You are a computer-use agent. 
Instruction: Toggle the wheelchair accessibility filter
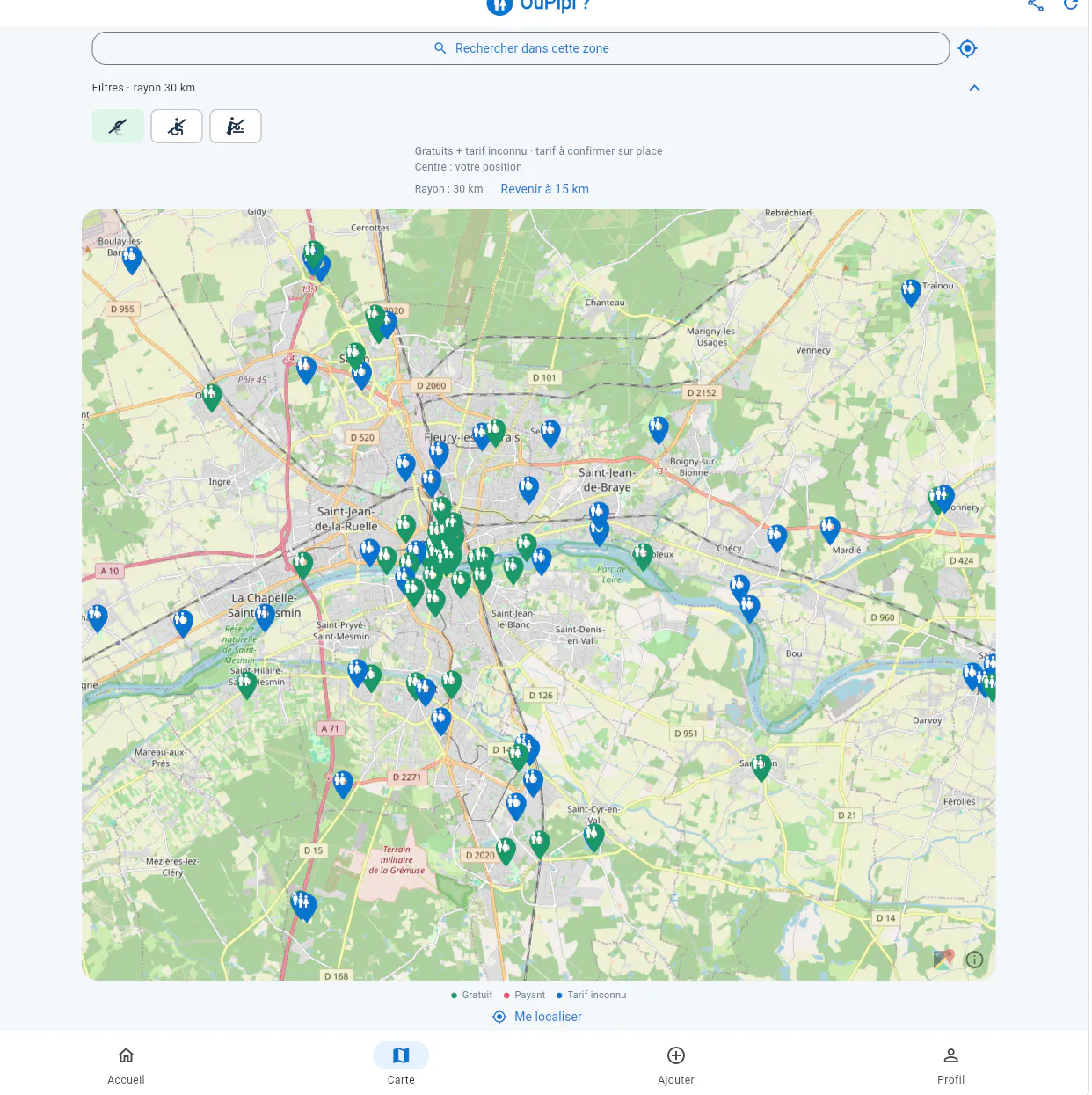click(x=177, y=127)
